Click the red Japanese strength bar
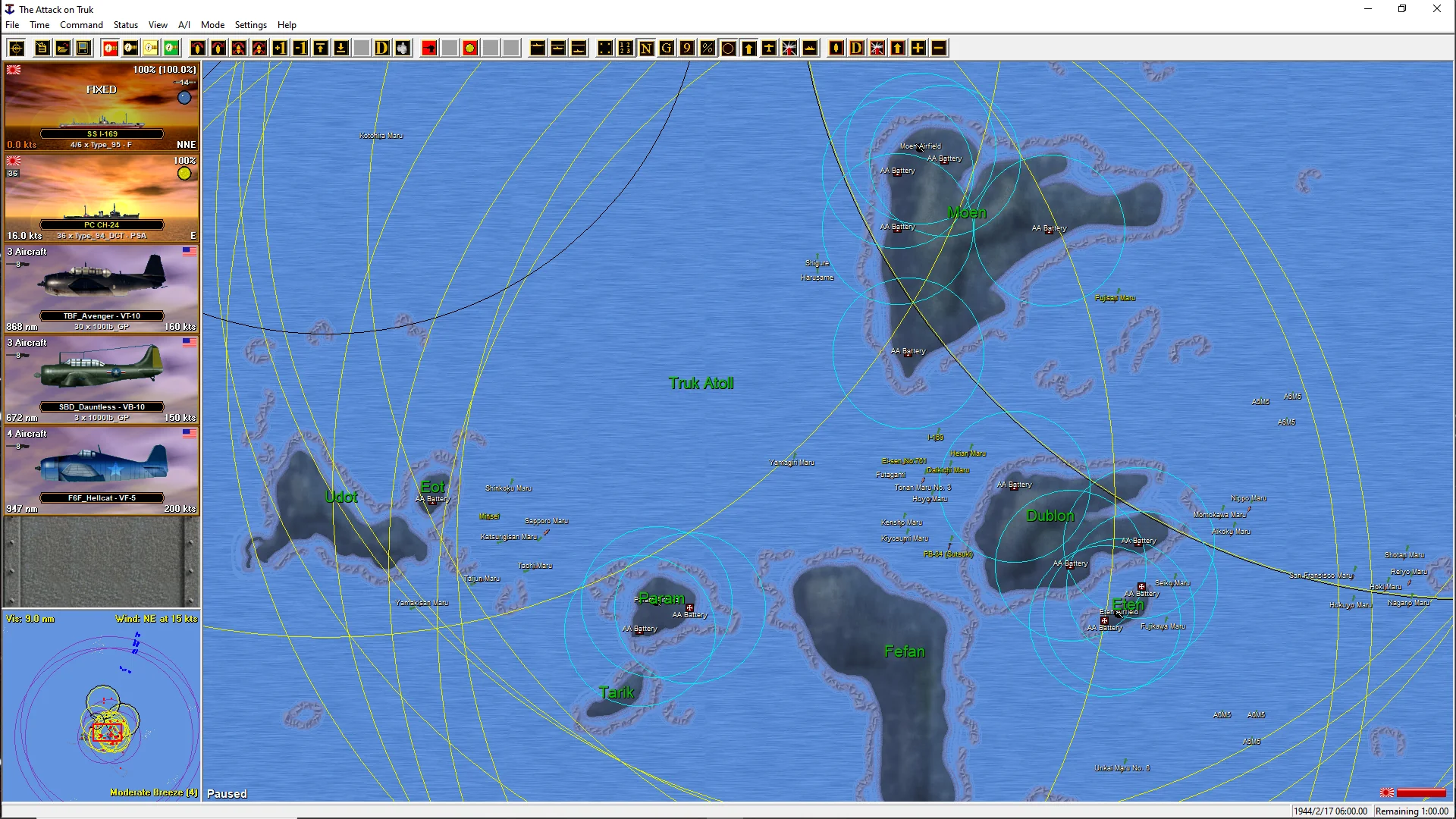The width and height of the screenshot is (1456, 819). point(1420,793)
